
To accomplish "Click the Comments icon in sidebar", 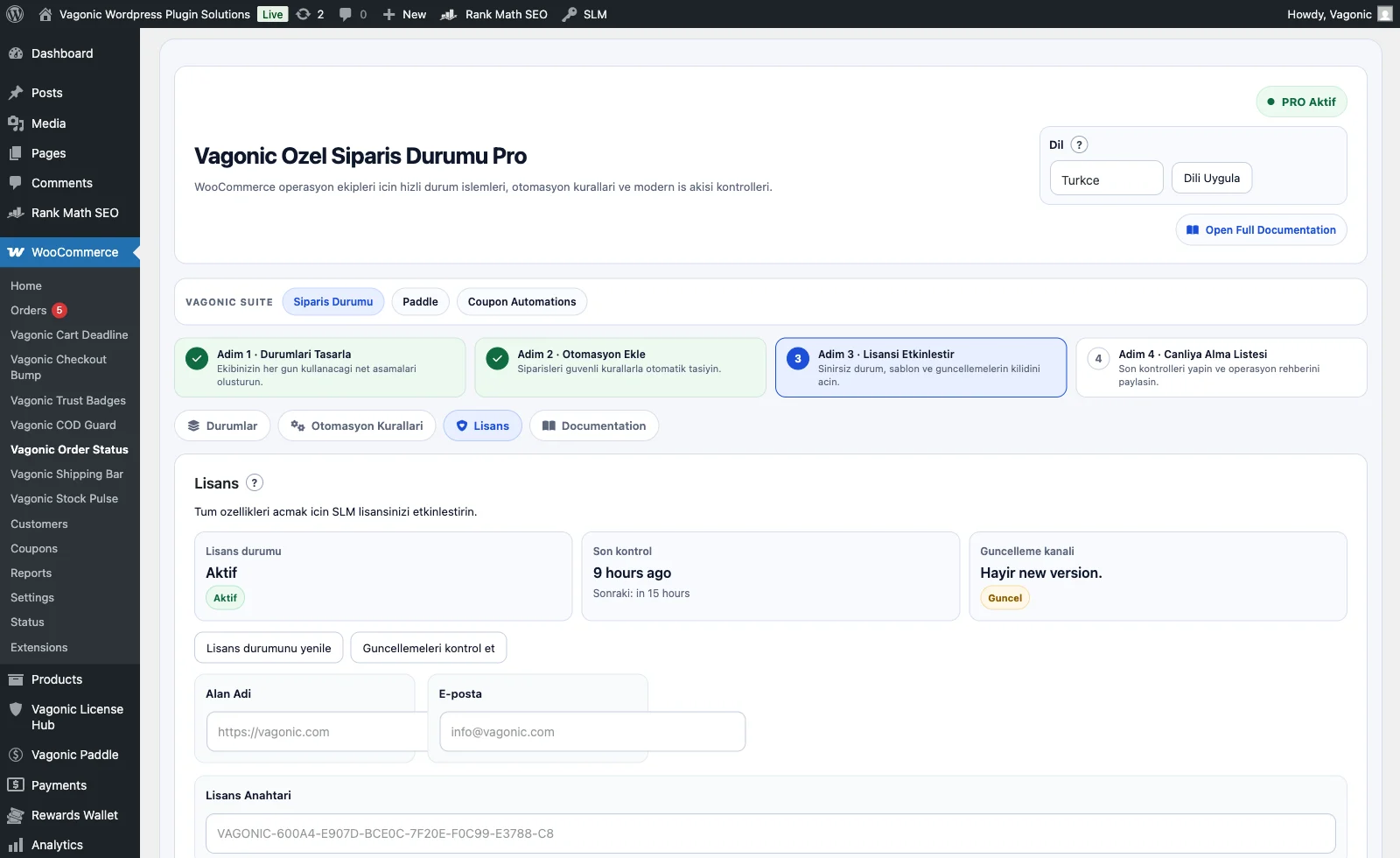I will tap(16, 183).
